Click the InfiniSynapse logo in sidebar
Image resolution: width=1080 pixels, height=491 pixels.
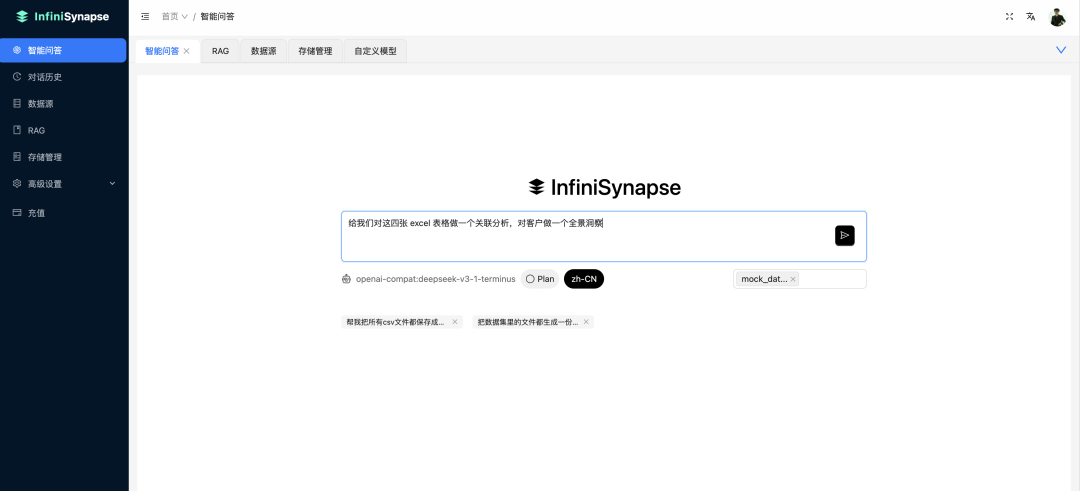(x=63, y=17)
